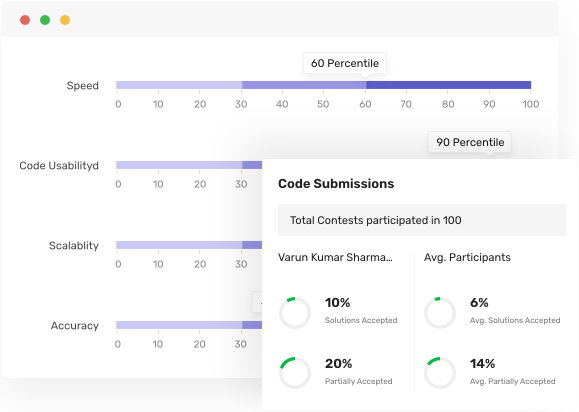
Task: Open Varun Kumar Sharma name heading
Action: [x=335, y=257]
